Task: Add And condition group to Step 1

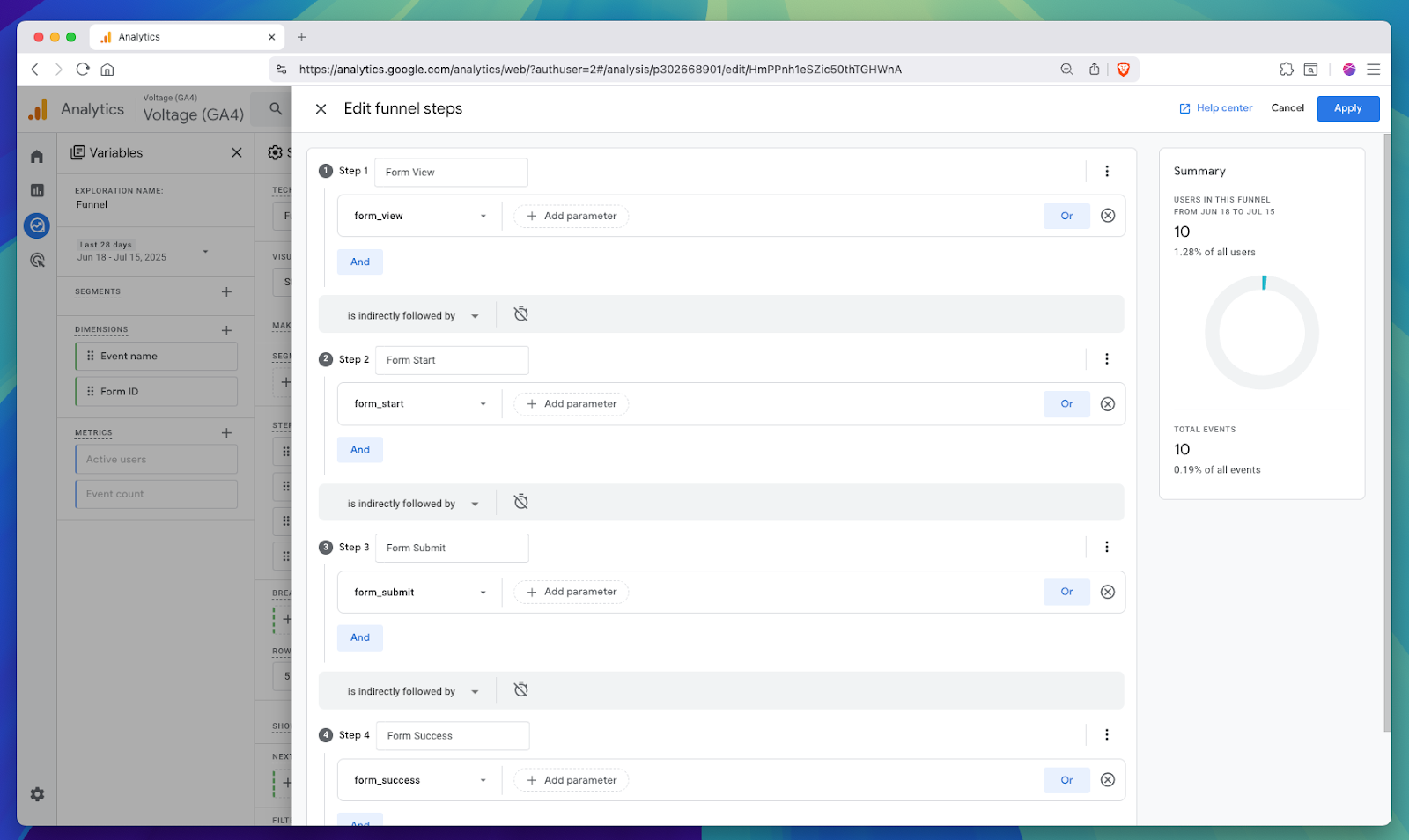Action: coord(360,262)
